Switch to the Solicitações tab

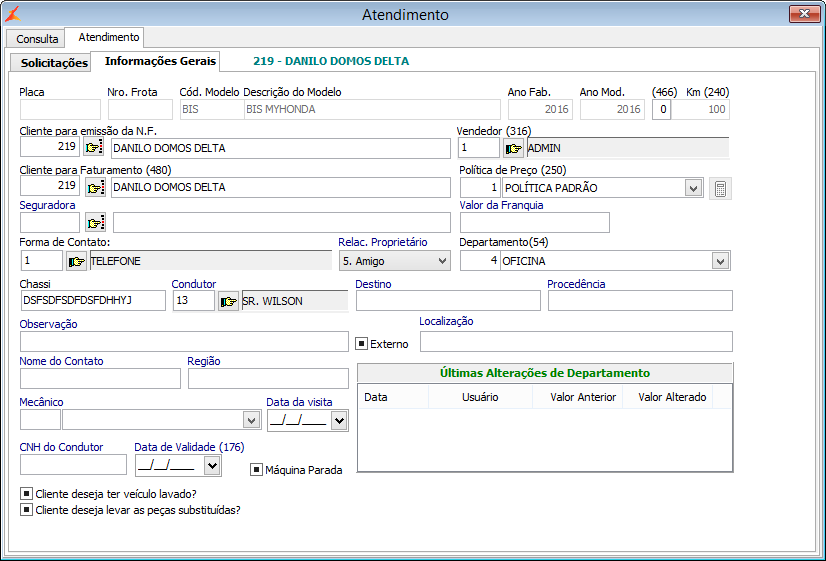pyautogui.click(x=54, y=63)
